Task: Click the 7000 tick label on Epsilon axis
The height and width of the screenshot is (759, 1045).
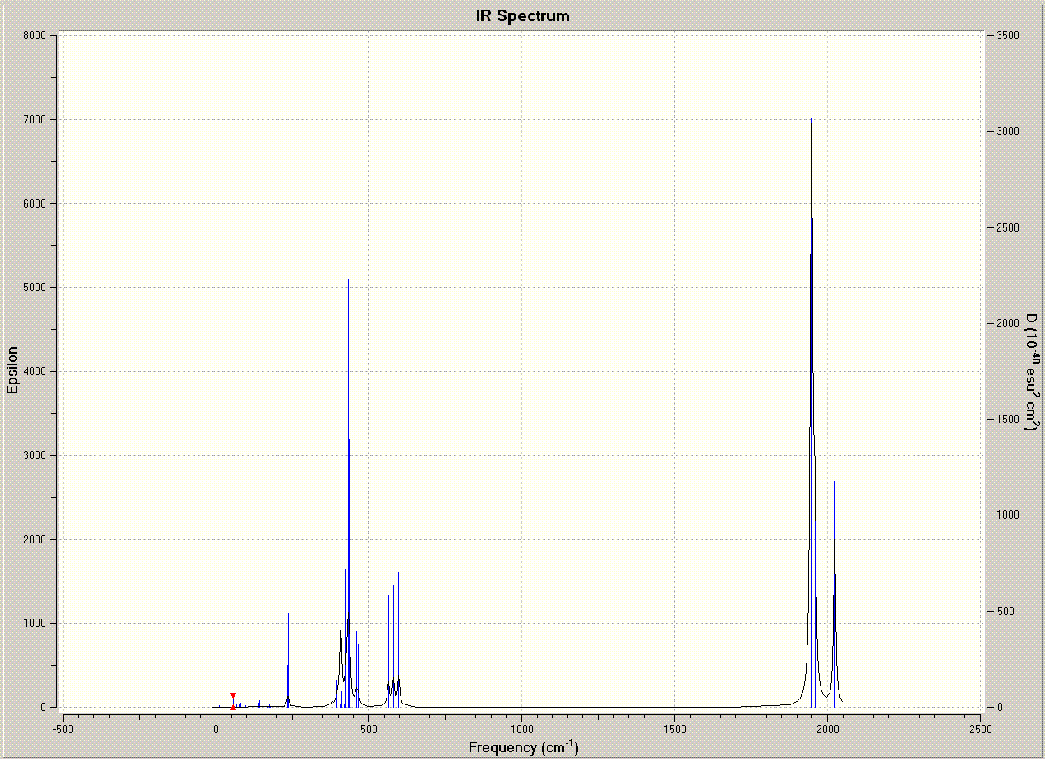Action: (x=33, y=119)
